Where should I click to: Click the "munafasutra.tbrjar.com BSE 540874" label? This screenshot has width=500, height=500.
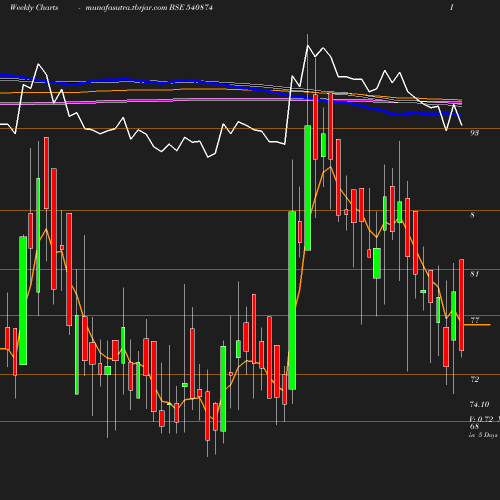[x=149, y=7]
